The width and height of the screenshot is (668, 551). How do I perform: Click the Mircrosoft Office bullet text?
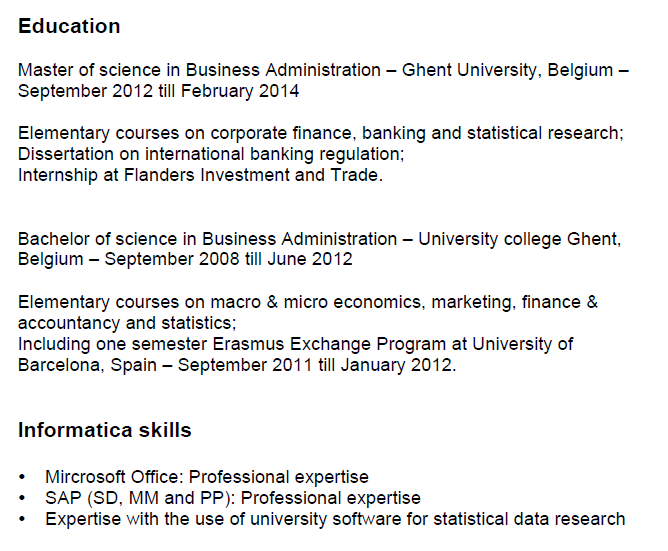point(206,477)
